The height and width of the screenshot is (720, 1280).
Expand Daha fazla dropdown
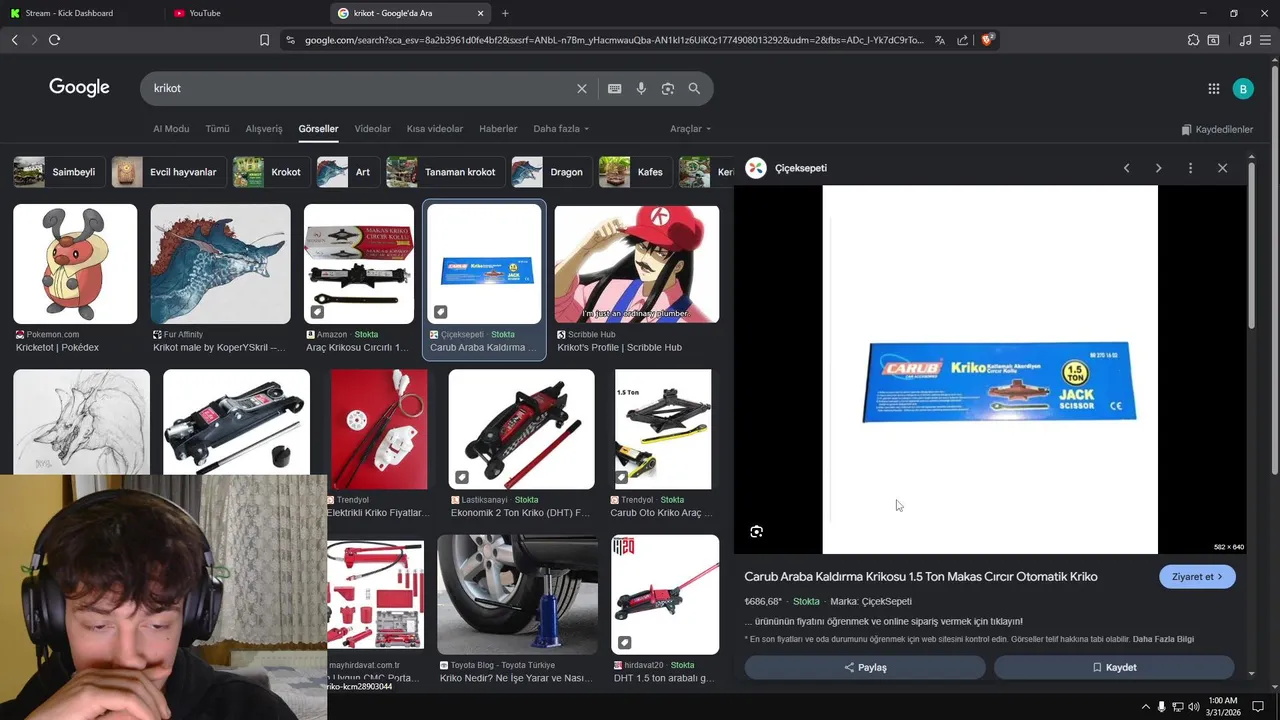pyautogui.click(x=561, y=129)
